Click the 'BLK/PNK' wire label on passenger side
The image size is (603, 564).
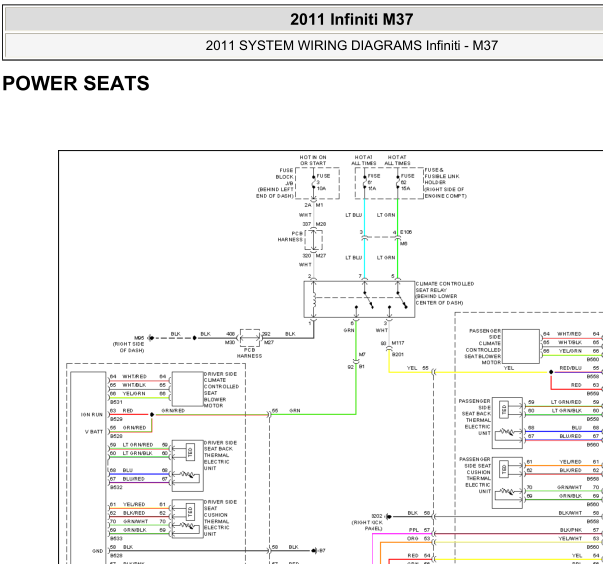point(571,530)
